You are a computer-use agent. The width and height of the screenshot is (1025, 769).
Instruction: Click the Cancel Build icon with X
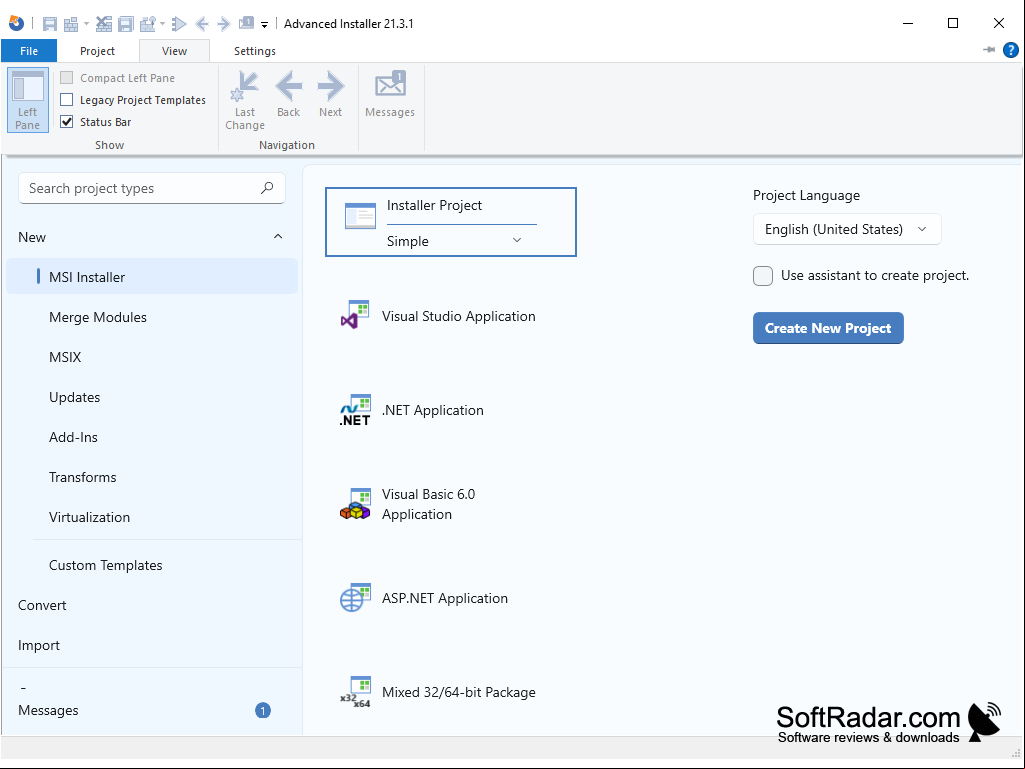104,24
